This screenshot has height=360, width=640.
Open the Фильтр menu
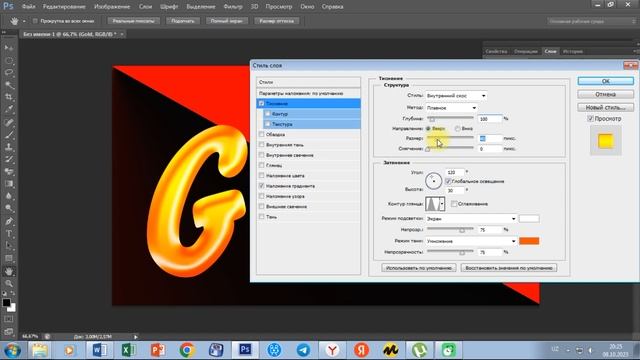click(x=233, y=7)
